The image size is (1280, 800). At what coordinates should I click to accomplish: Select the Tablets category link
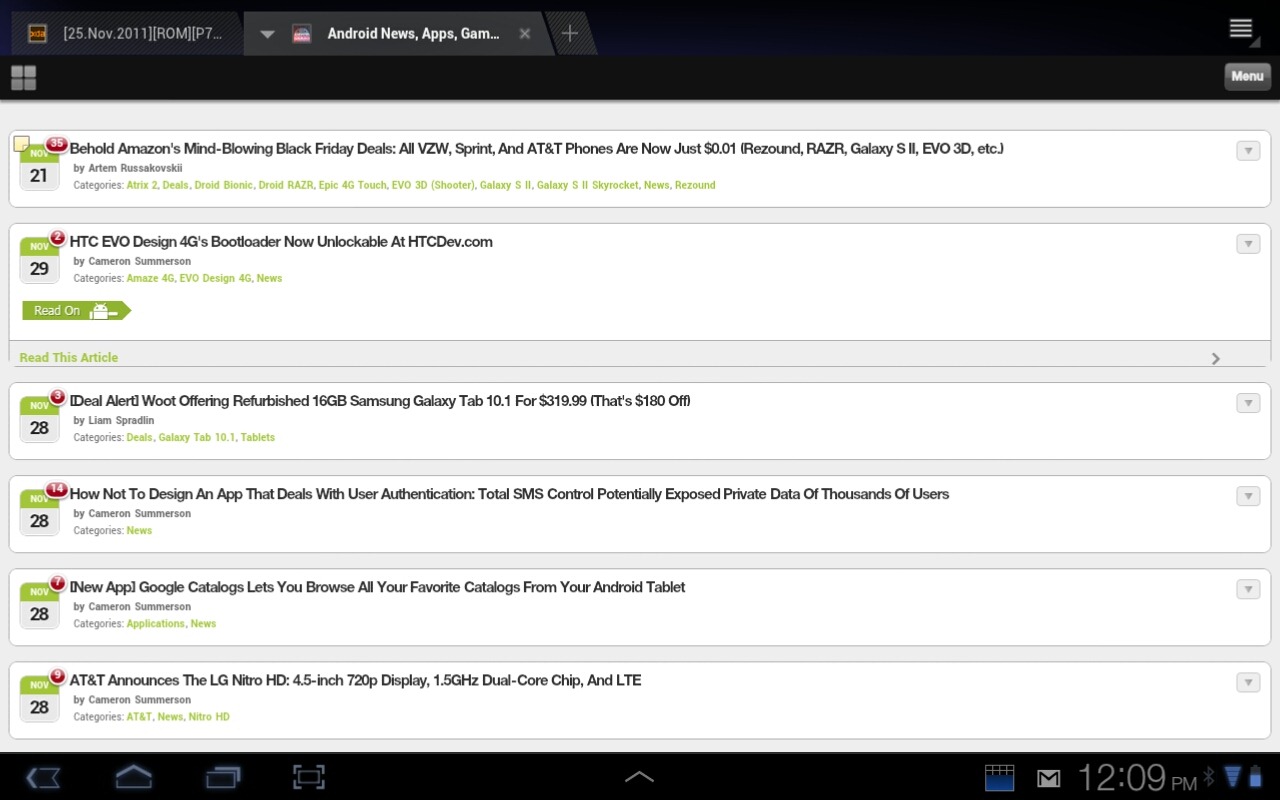point(258,437)
